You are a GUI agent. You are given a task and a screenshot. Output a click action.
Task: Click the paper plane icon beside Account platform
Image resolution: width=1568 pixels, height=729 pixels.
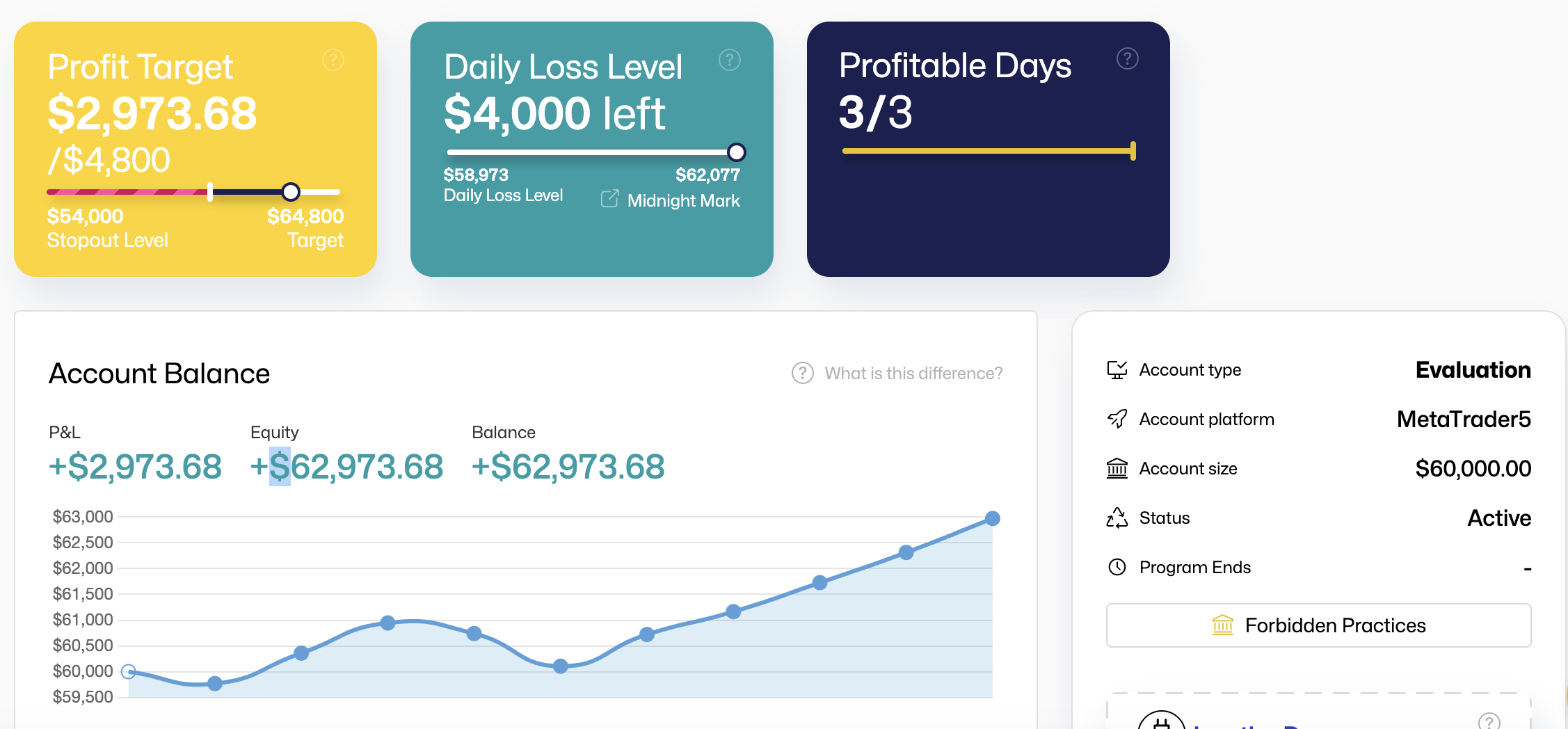(1117, 419)
